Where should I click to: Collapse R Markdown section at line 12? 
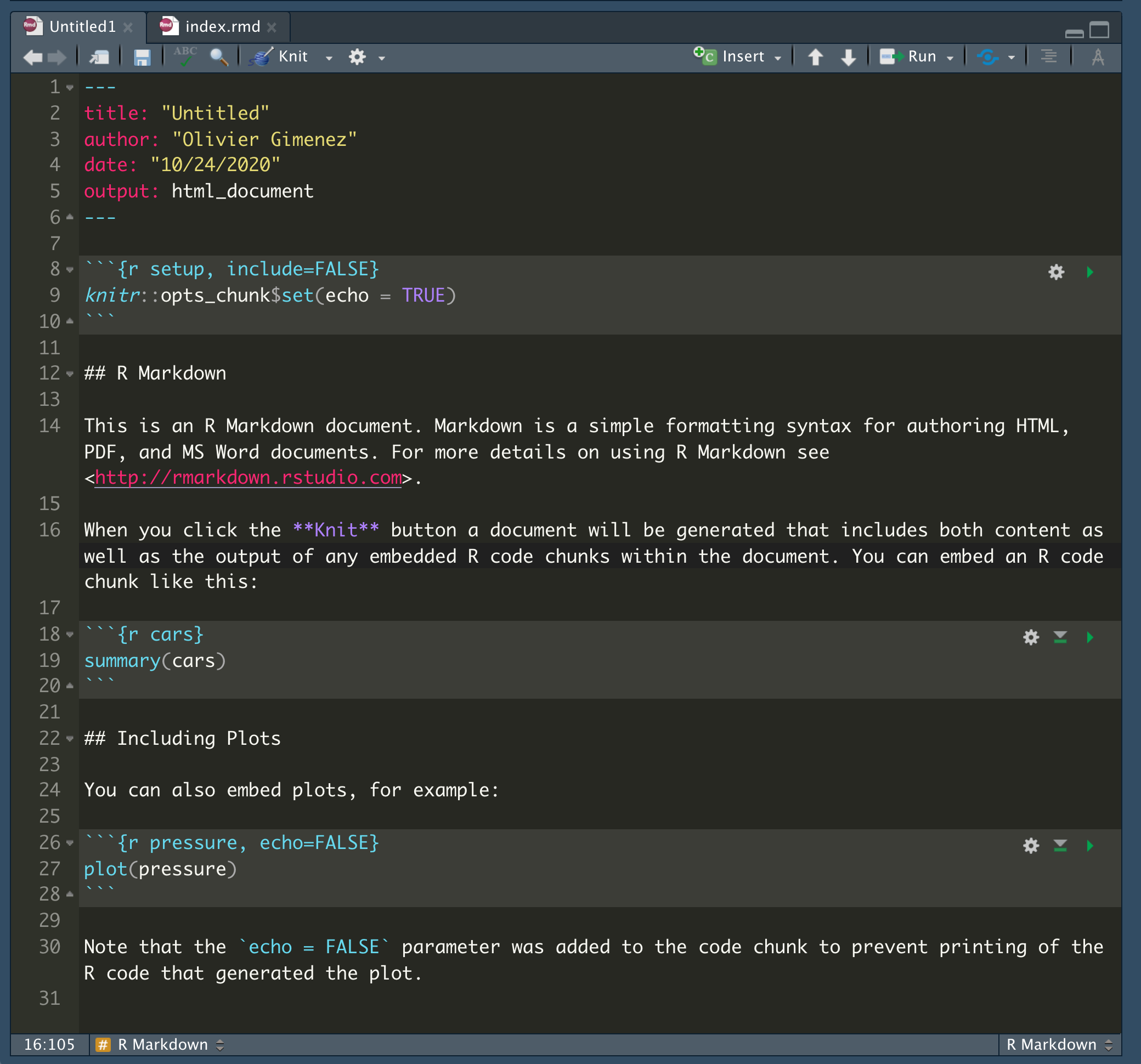(70, 374)
